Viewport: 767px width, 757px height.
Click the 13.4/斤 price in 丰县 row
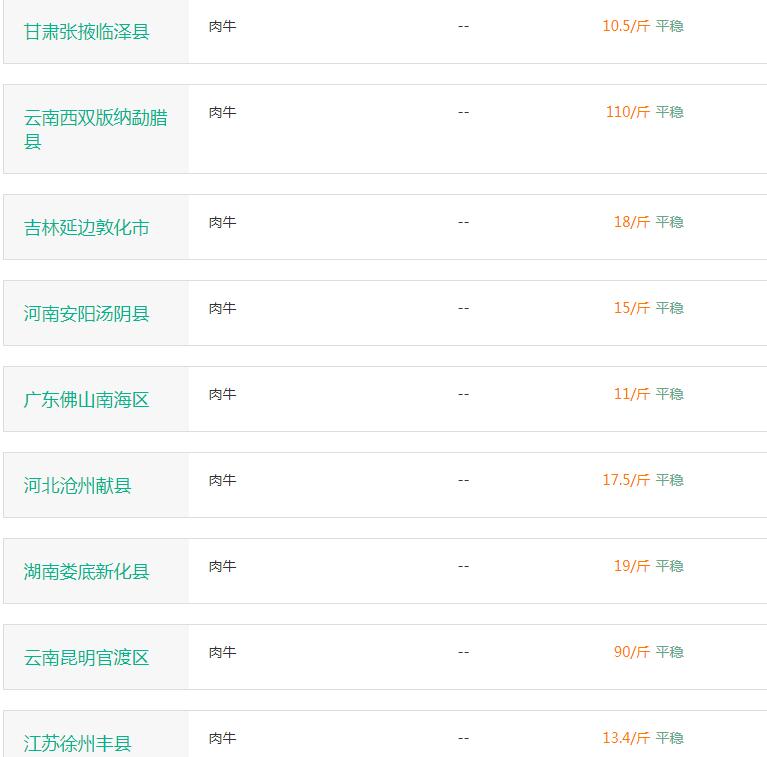point(626,738)
